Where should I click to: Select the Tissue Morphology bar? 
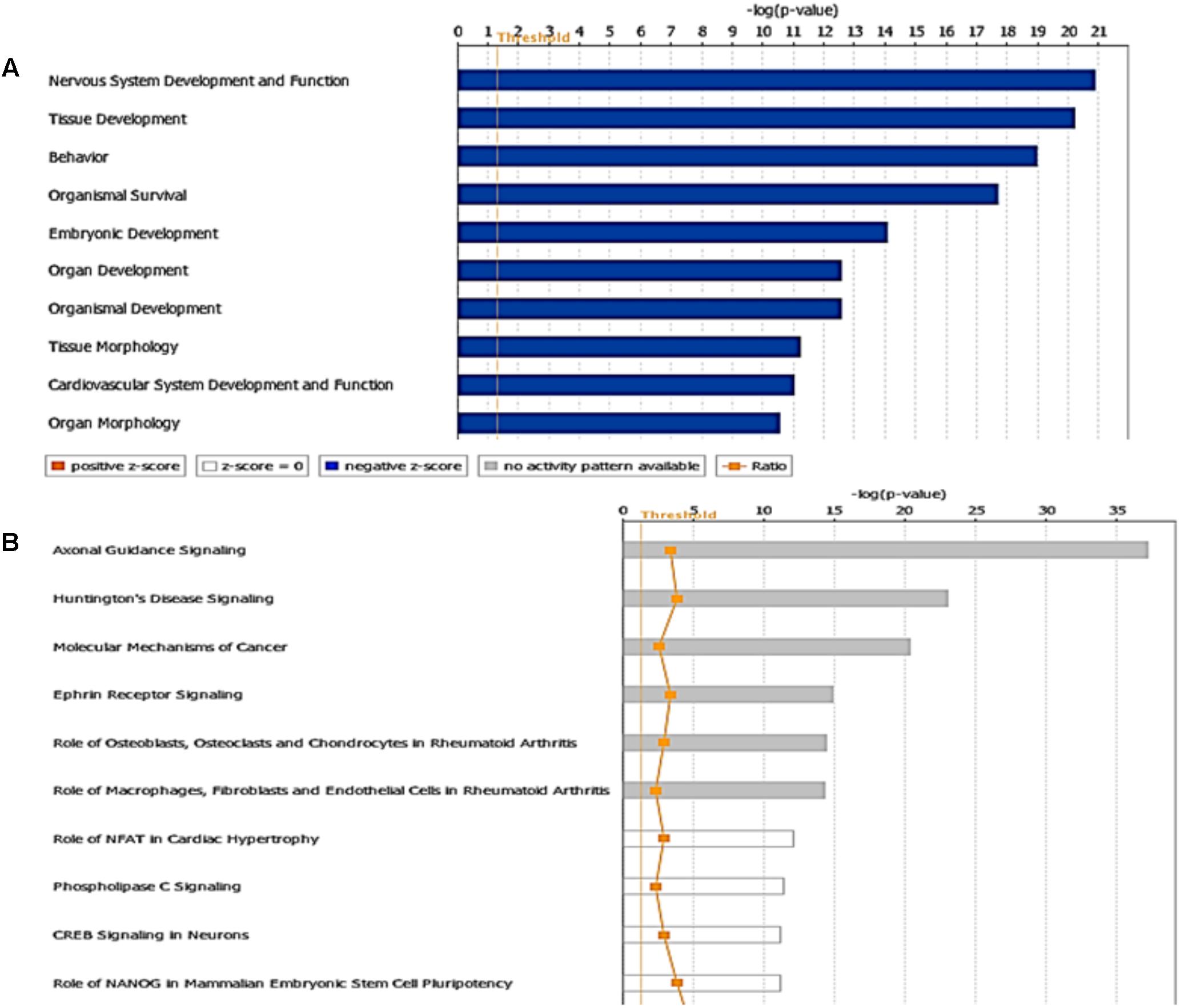(x=629, y=347)
